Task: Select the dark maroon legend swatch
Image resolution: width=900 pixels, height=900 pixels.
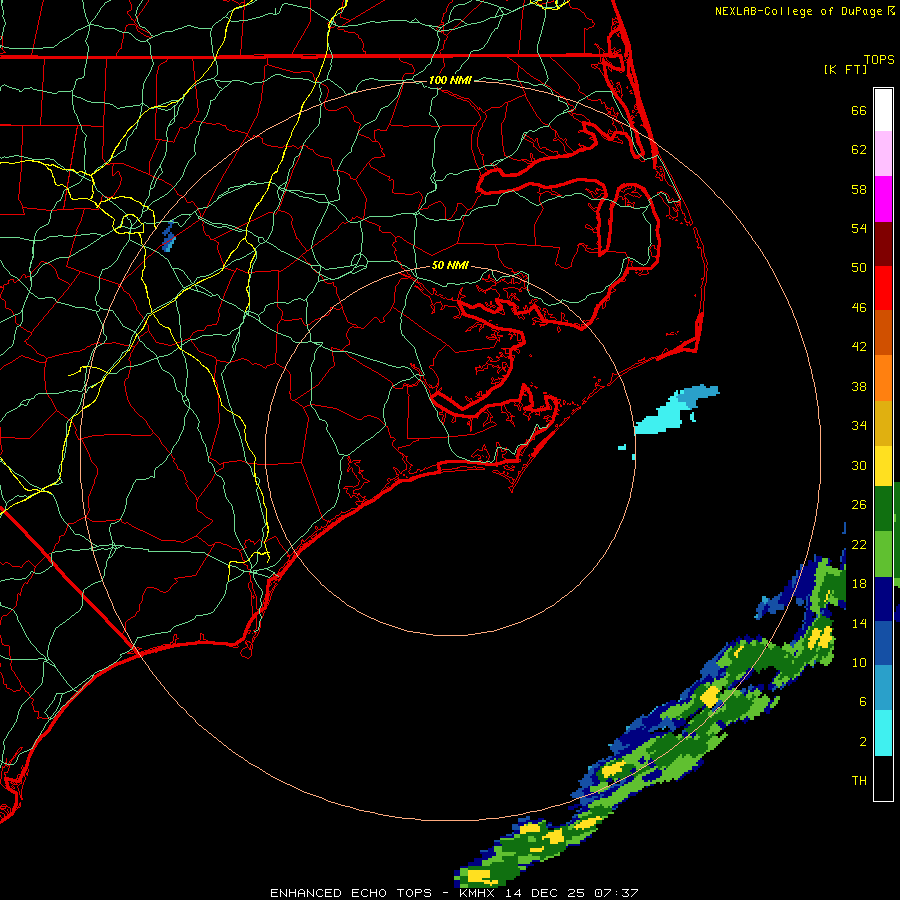Action: pyautogui.click(x=883, y=244)
